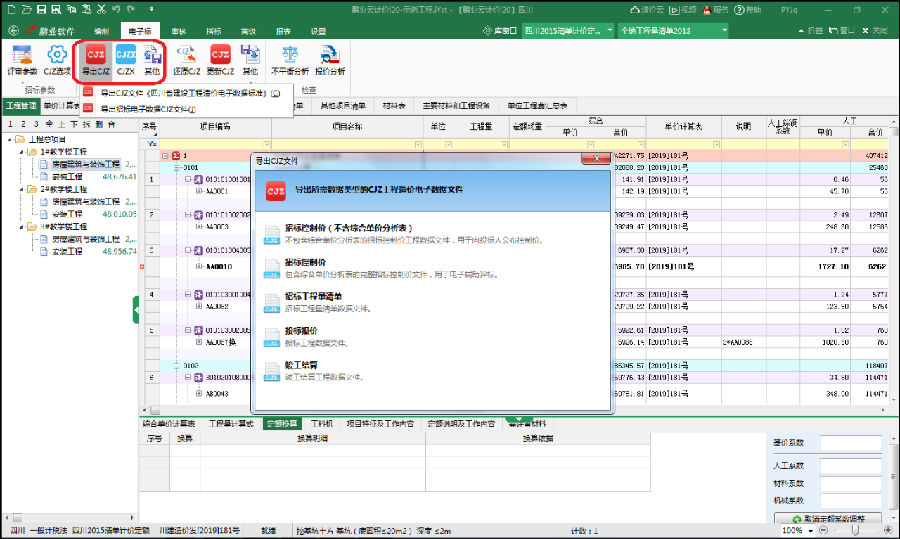Collapse the 1#教学楼工程 tree node

[20, 151]
